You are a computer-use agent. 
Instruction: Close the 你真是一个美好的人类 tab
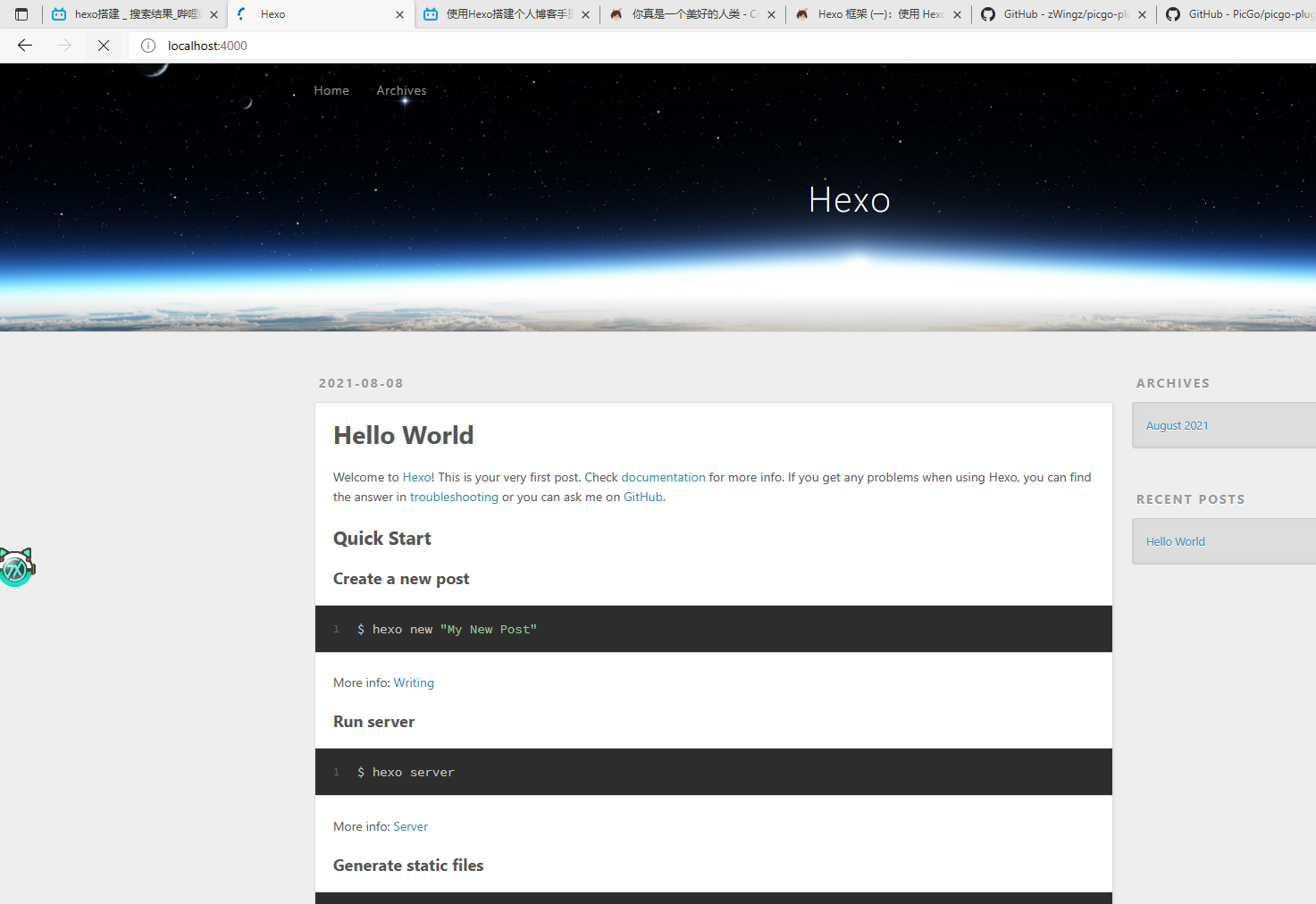[x=771, y=14]
